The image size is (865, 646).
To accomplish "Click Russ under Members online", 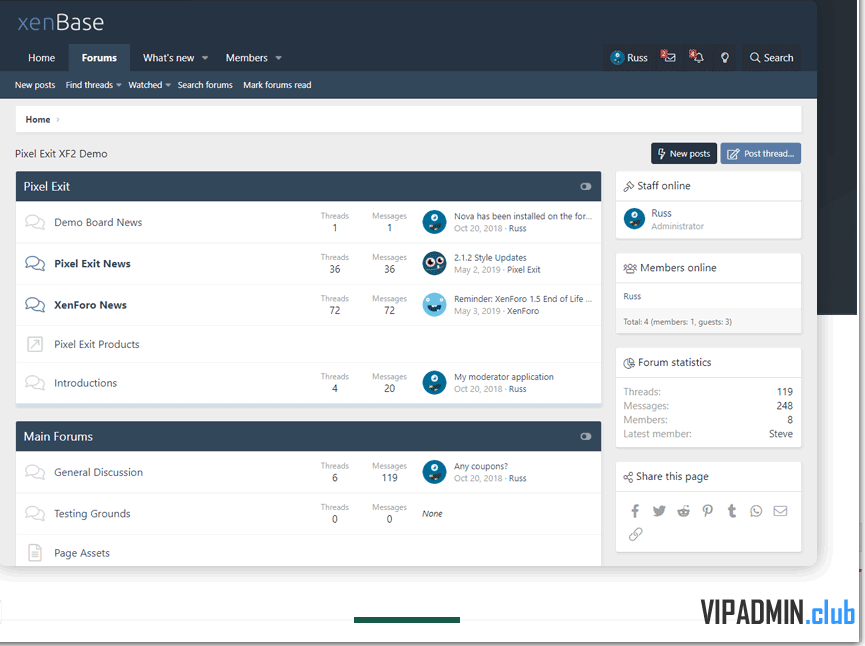I will 632,296.
